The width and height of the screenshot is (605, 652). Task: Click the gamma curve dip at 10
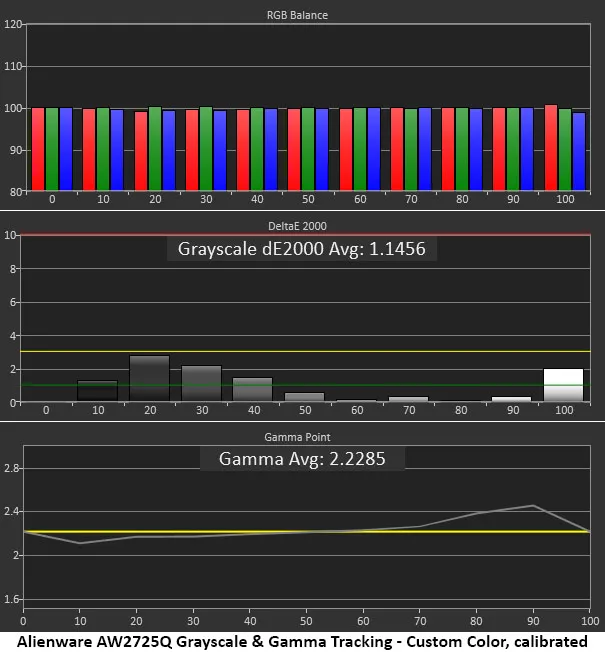80,543
